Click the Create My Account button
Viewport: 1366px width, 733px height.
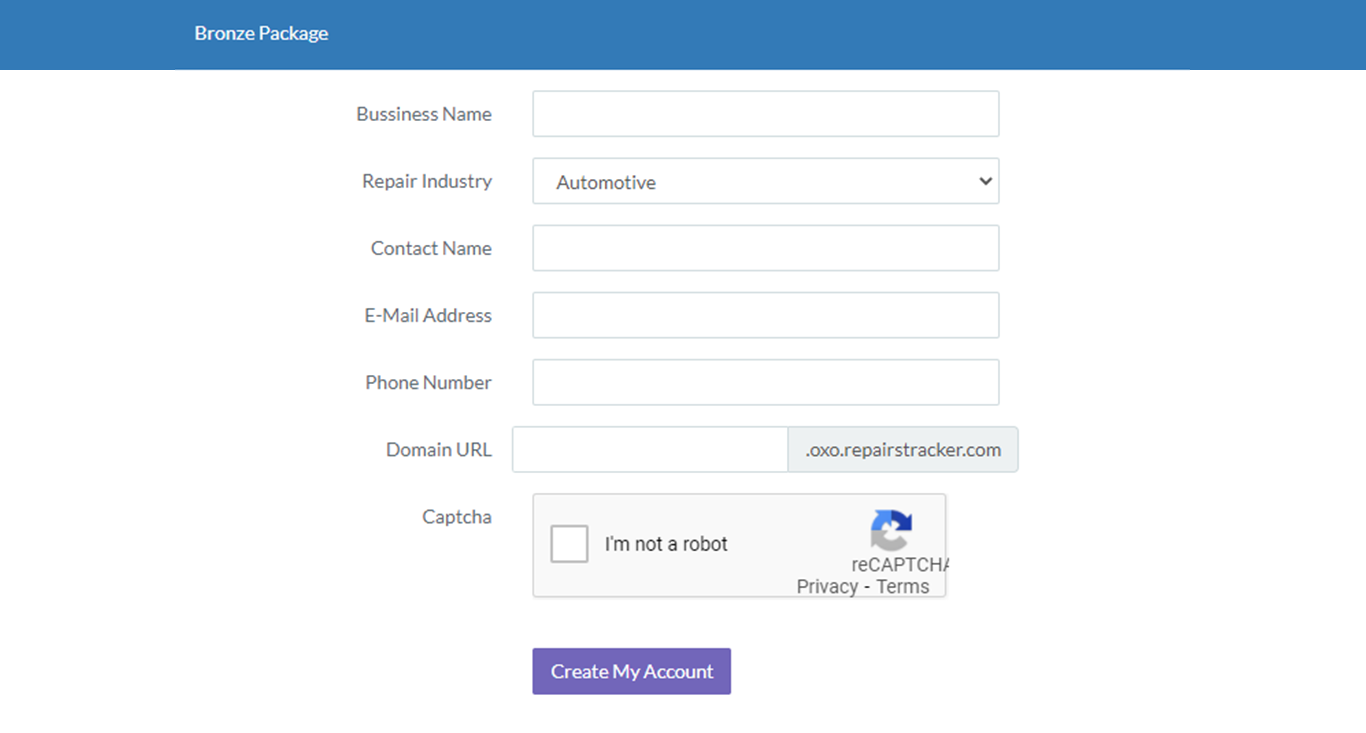pos(631,671)
